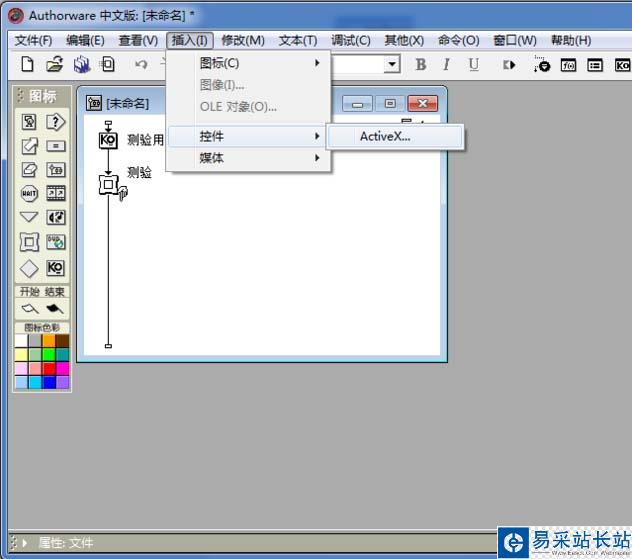Choose the Framework icon in the palette
The height and width of the screenshot is (559, 632).
[29, 242]
